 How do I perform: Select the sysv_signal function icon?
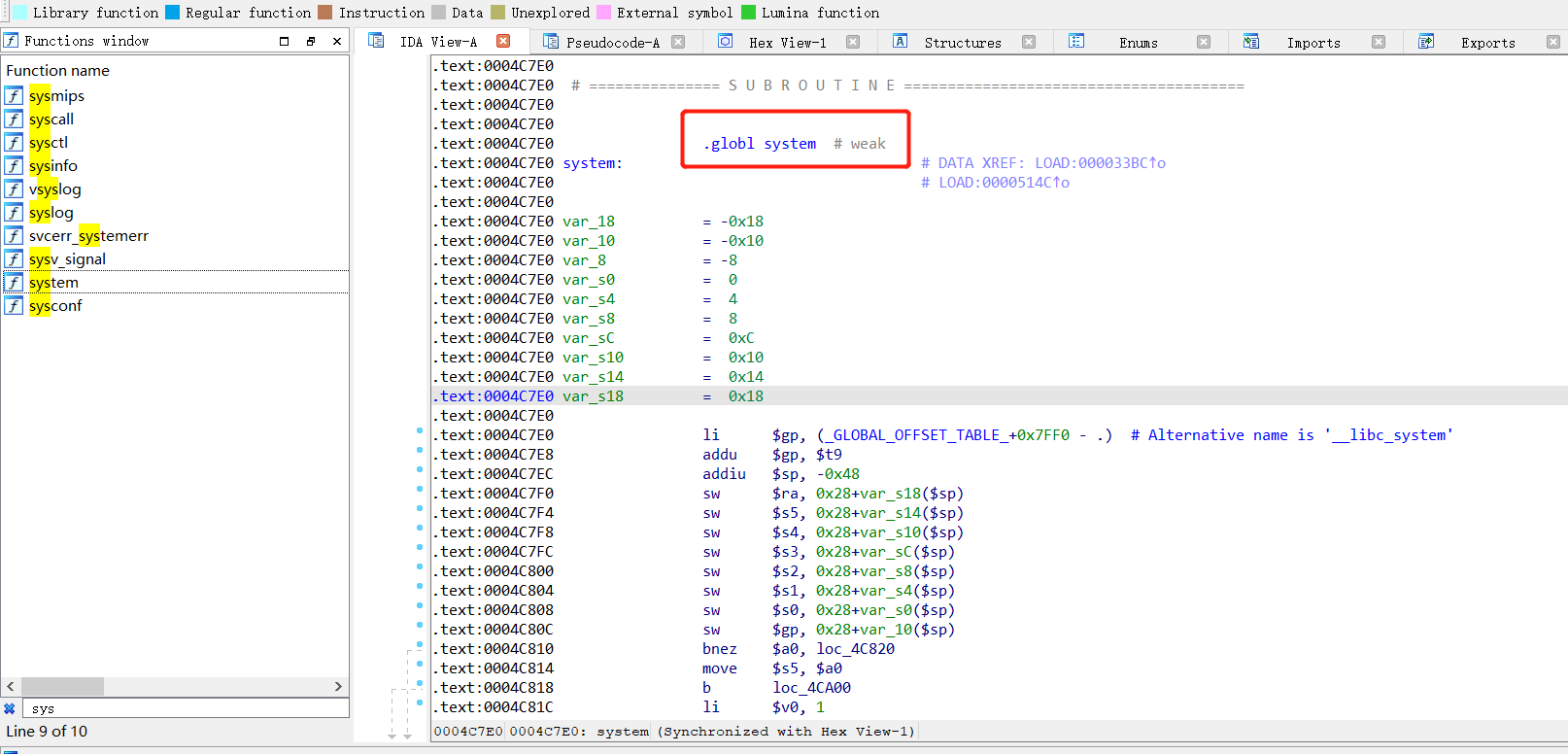tap(14, 258)
